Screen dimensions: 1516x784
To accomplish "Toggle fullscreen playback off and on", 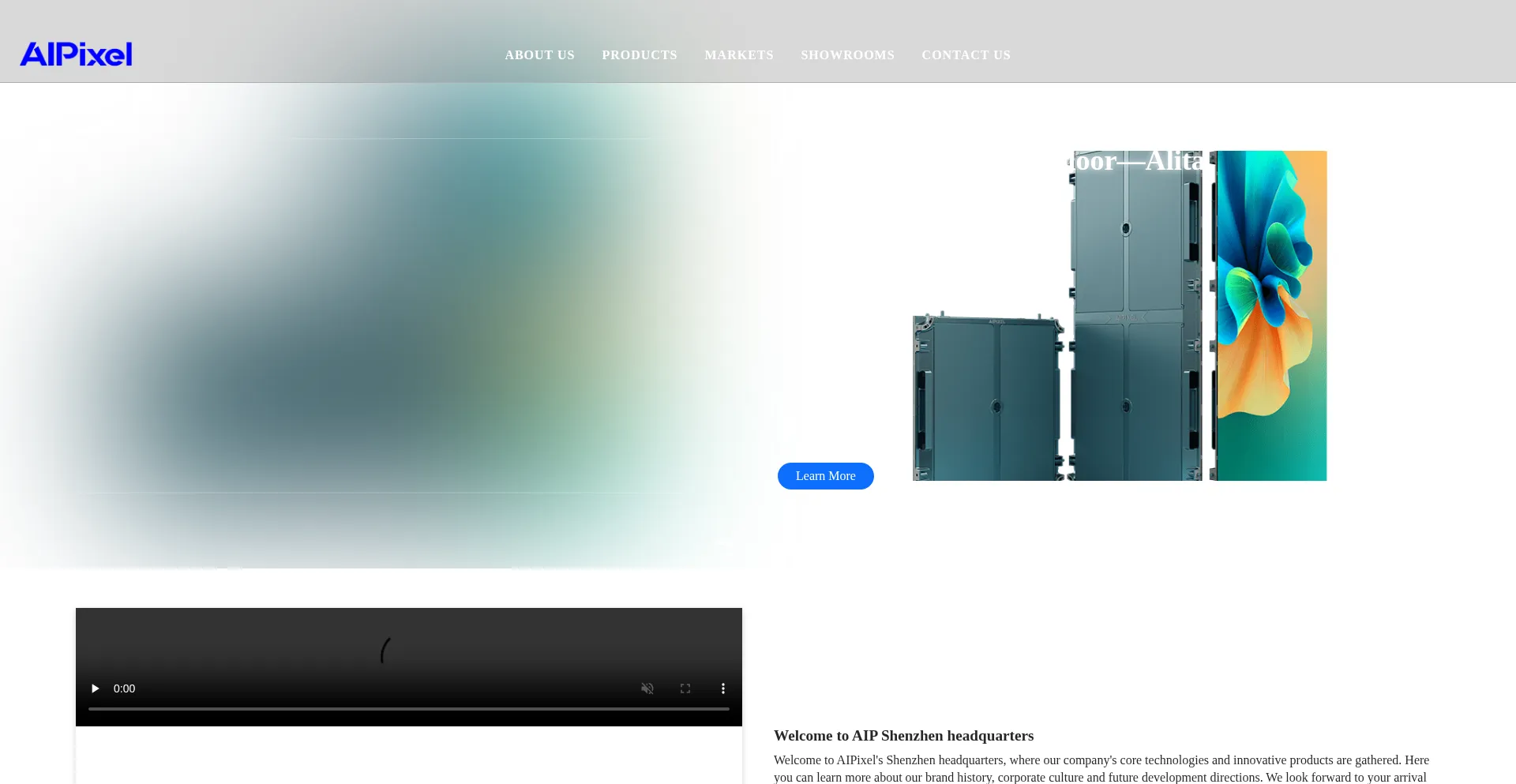I will click(685, 688).
